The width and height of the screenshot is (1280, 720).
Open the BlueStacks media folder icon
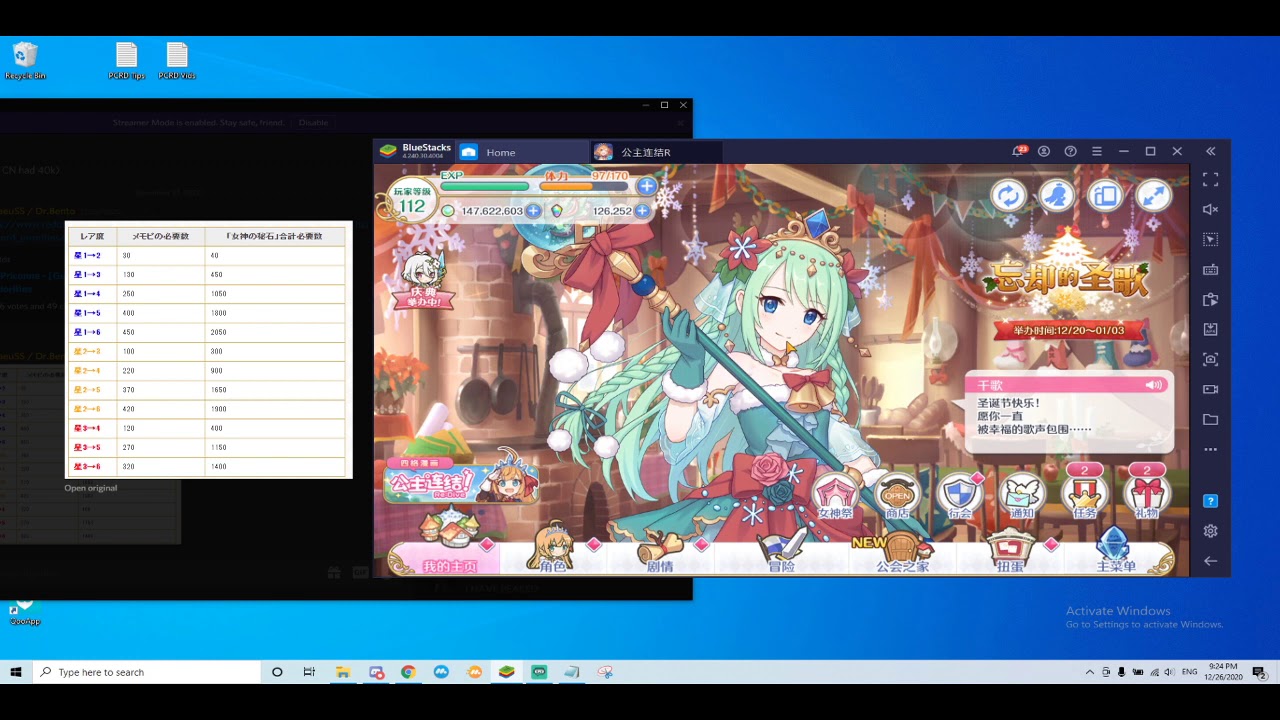coord(1210,419)
